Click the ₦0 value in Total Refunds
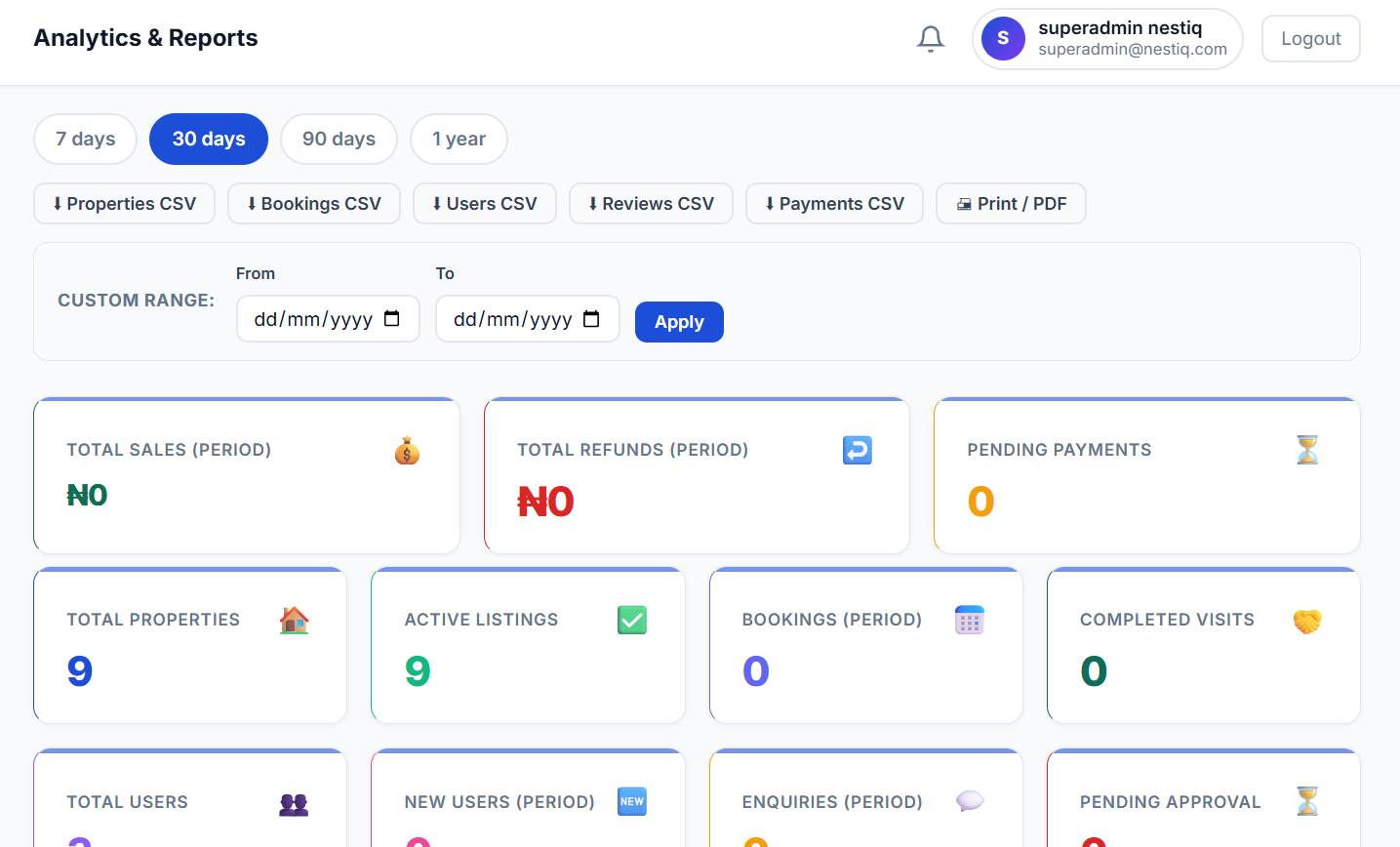The image size is (1400, 847). (545, 503)
